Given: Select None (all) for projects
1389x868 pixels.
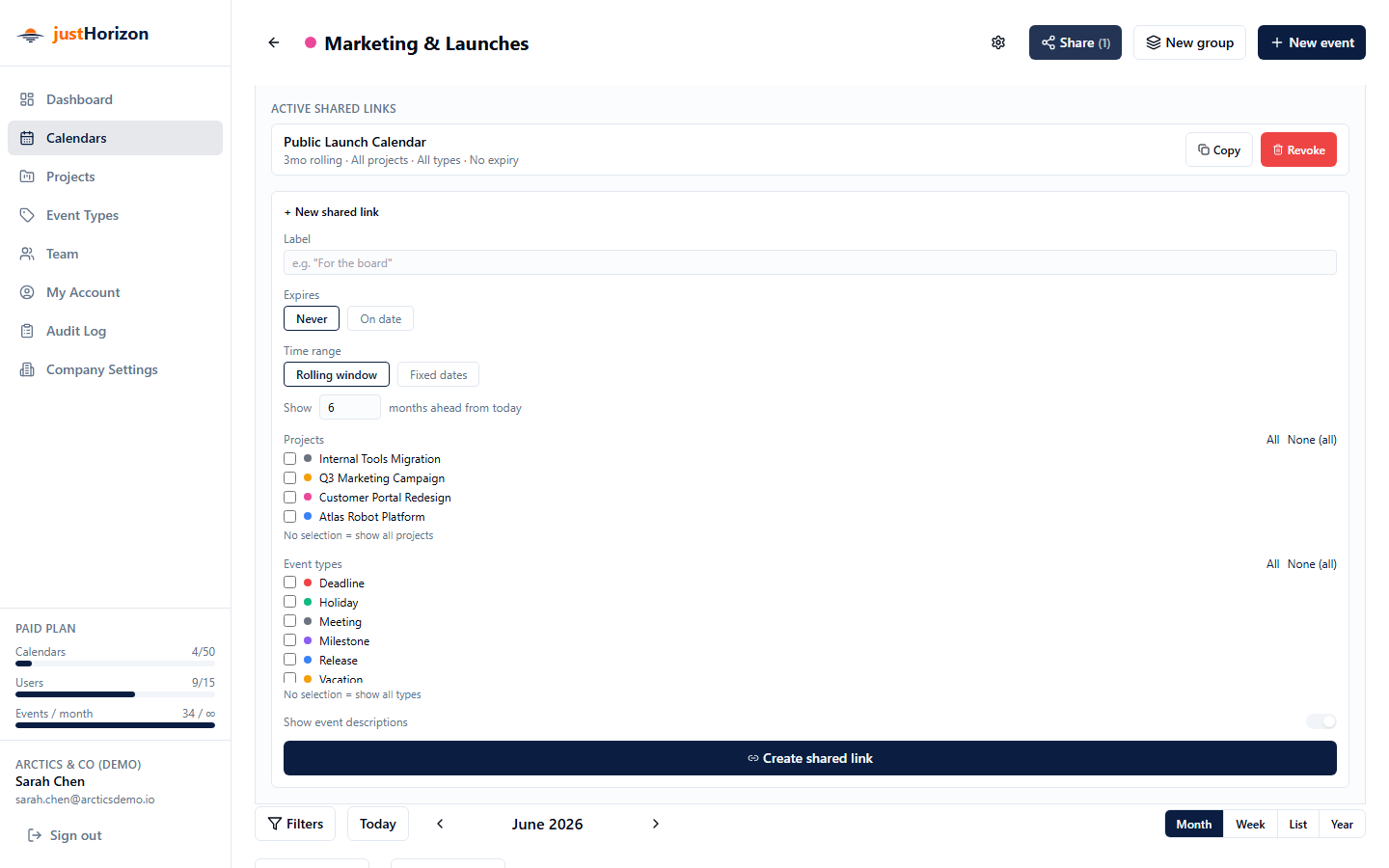Looking at the screenshot, I should coord(1312,440).
